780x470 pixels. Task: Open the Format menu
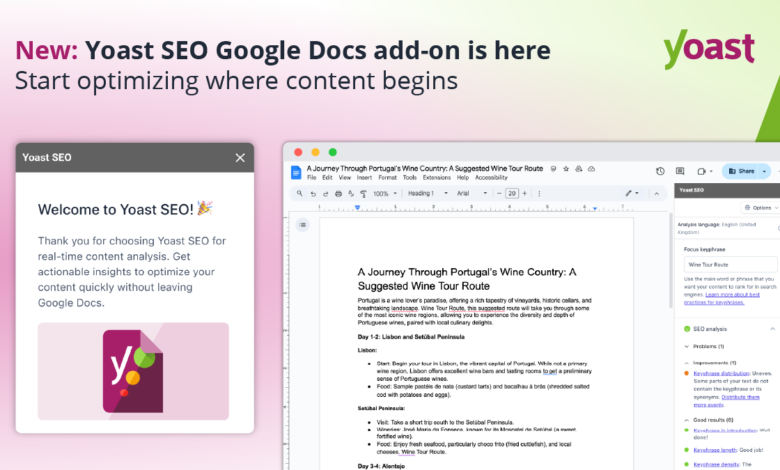[x=388, y=178]
